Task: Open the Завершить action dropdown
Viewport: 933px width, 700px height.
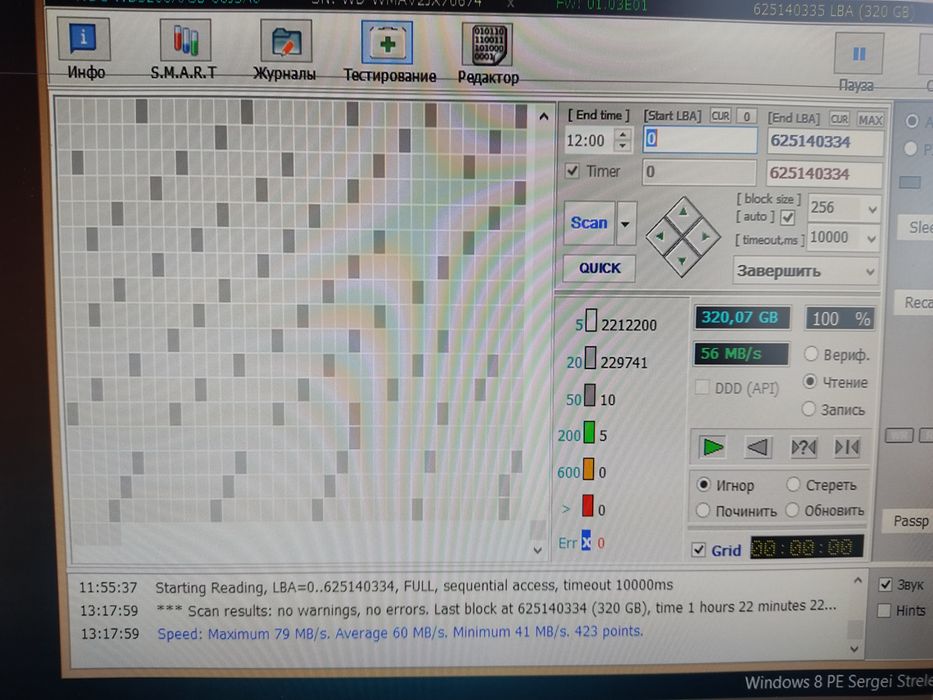Action: [x=805, y=271]
